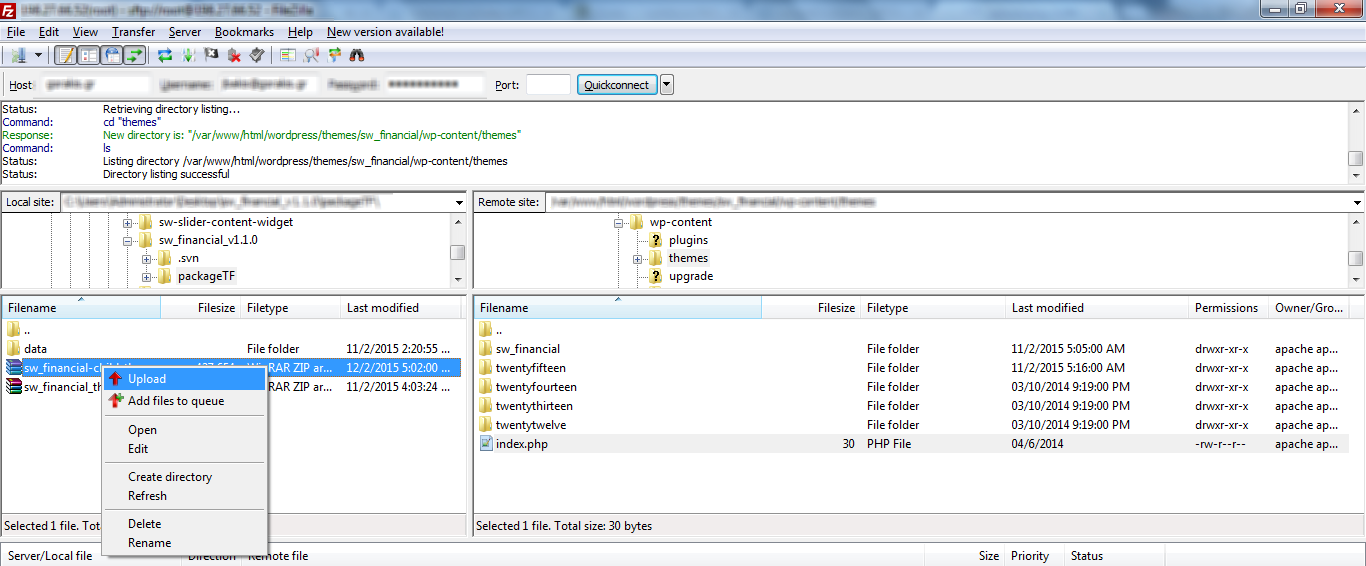Choose Rename from the context menu
This screenshot has width=1366, height=566.
tap(185, 543)
